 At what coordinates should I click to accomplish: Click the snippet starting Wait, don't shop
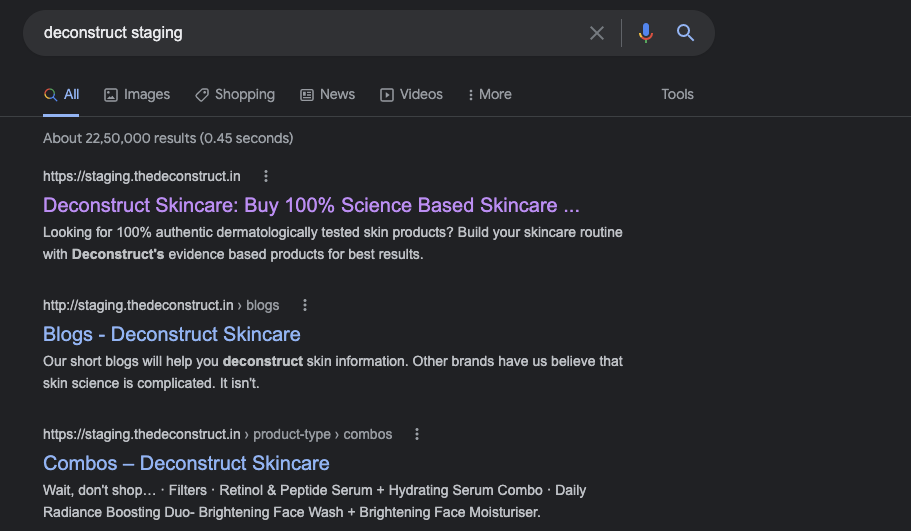point(314,501)
